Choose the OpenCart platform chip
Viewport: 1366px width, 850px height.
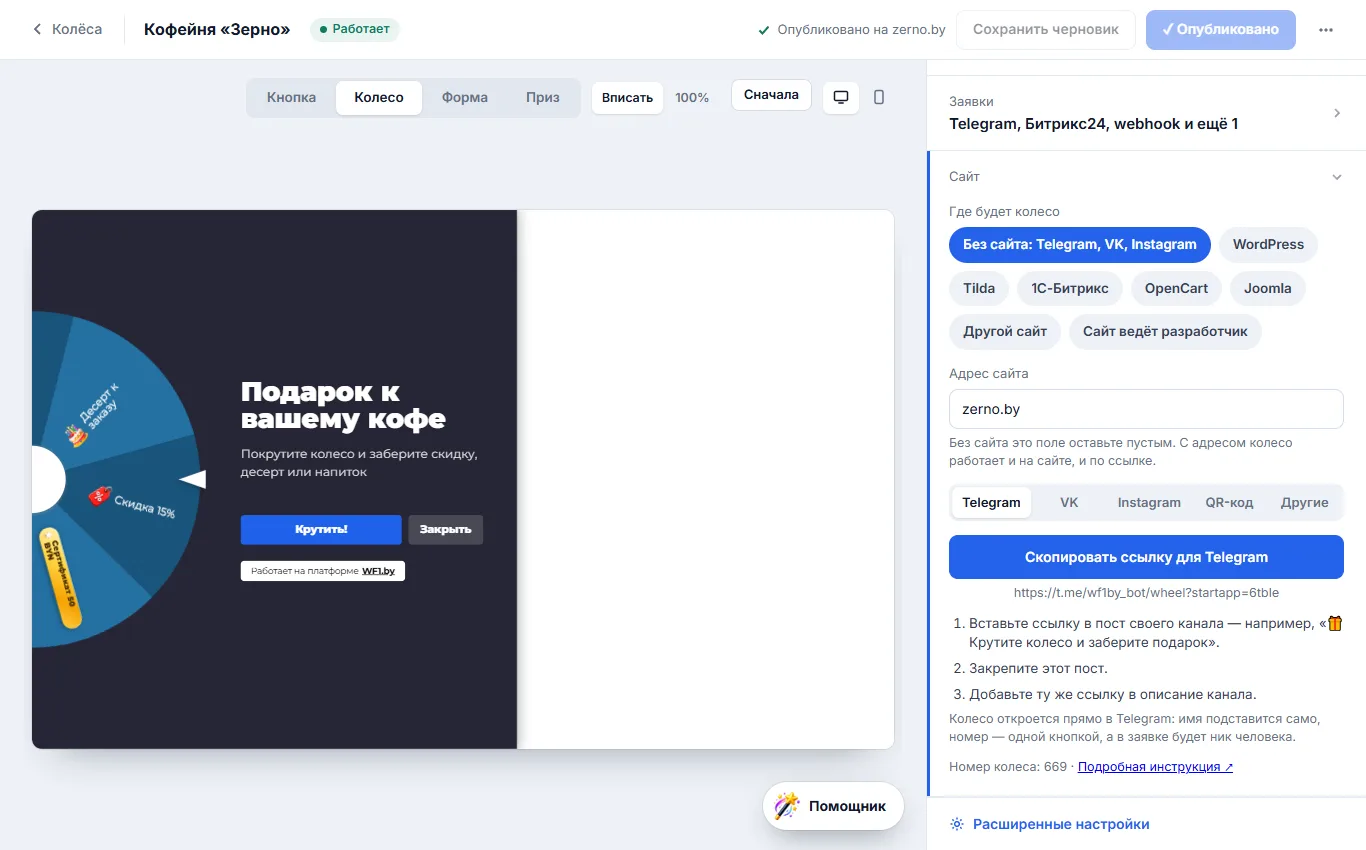click(1176, 289)
